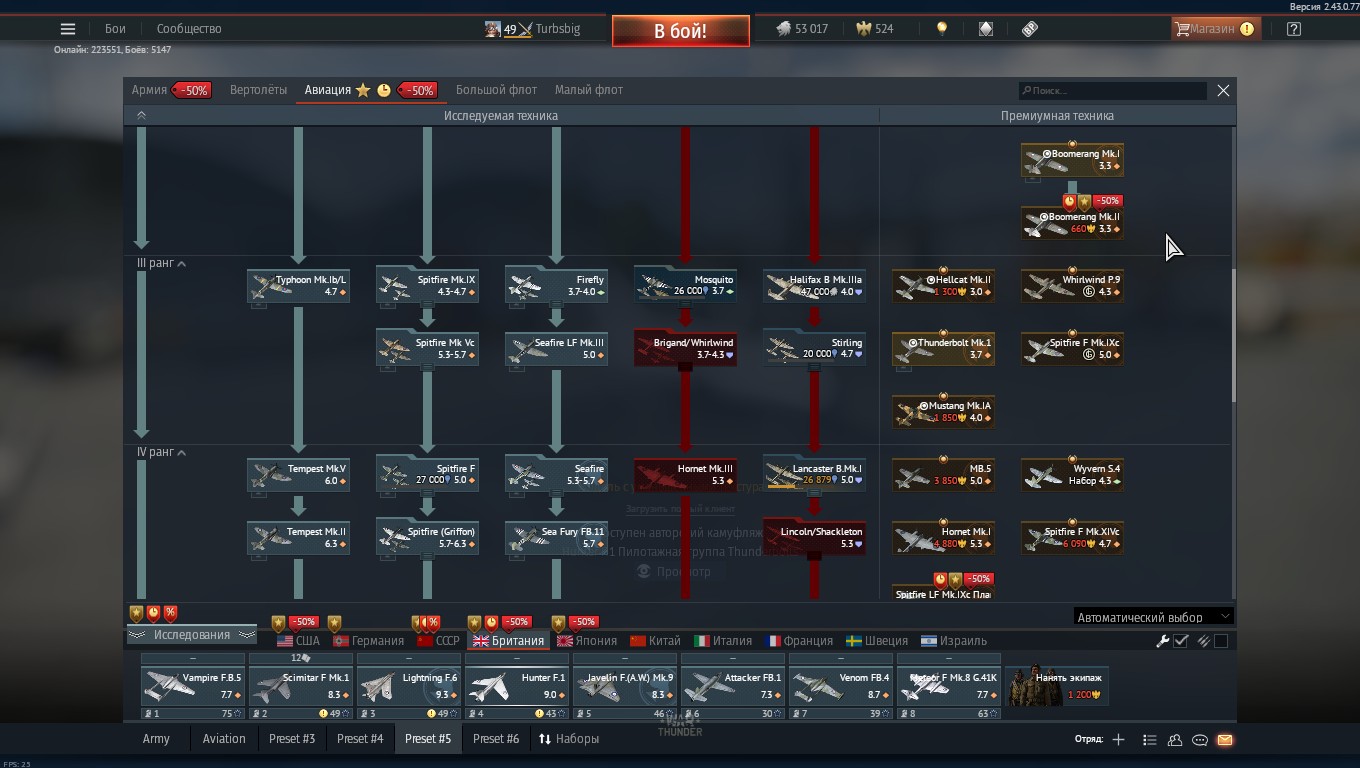Click the research tree vertical scrollbar
This screenshot has width=1360, height=768.
tap(1233, 335)
